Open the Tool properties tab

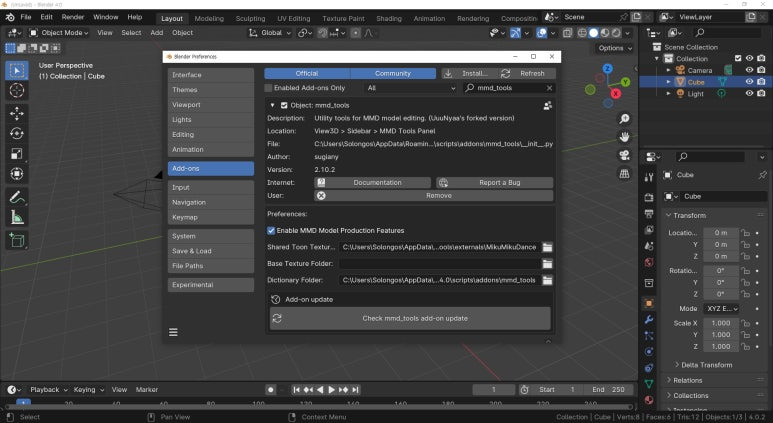(649, 177)
